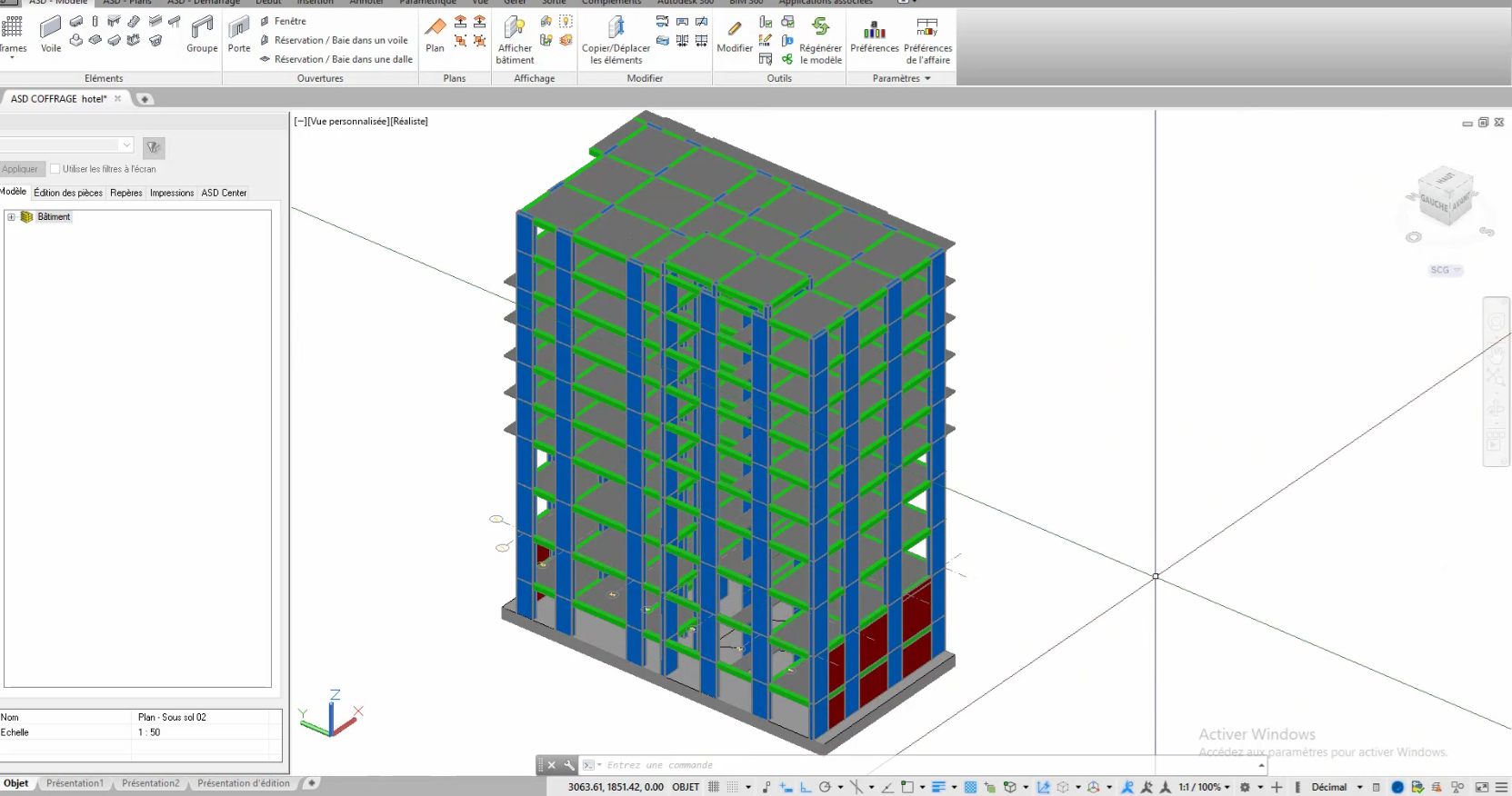Open annotation scale 1:1 / 100% dropdown
Viewport: 1512px width, 796px height.
click(x=1205, y=787)
